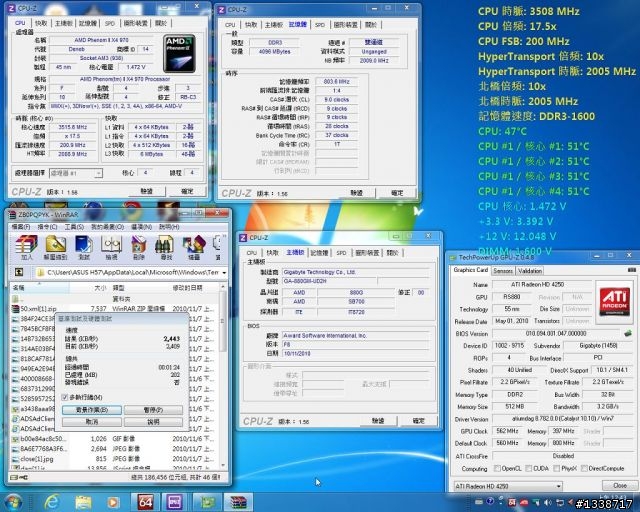
Task: Open the 工具(S) menu in WinRAR
Action: [74, 227]
